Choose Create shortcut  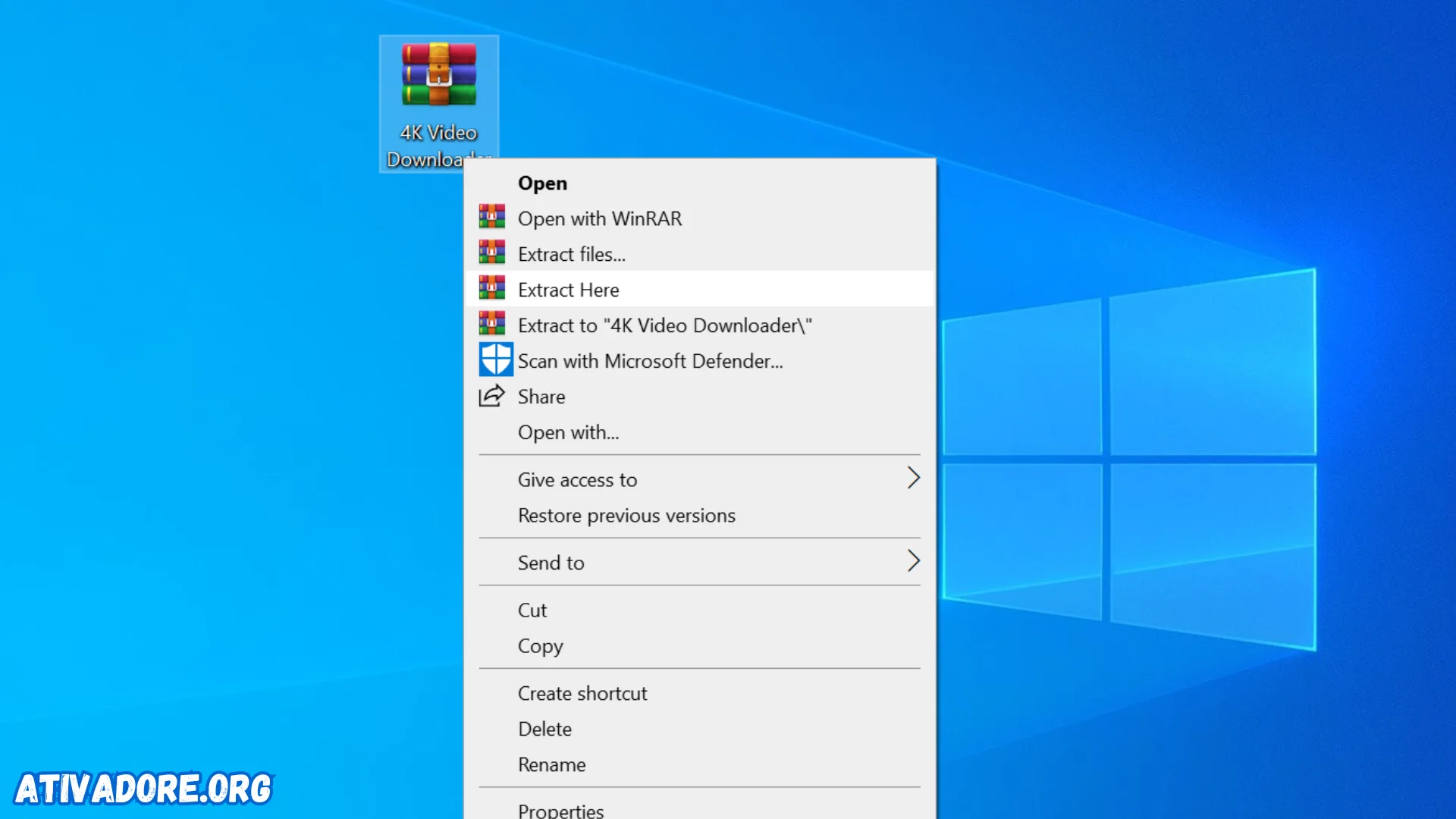pyautogui.click(x=699, y=693)
